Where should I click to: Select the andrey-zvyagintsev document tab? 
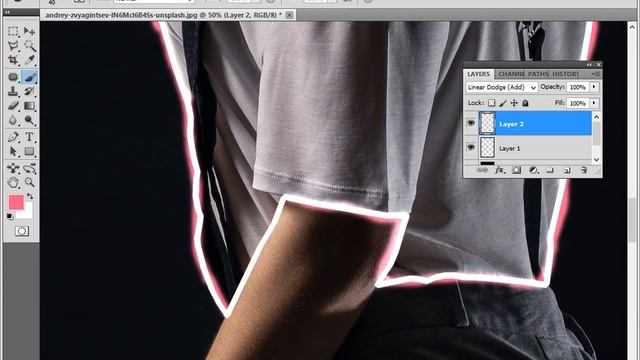163,15
